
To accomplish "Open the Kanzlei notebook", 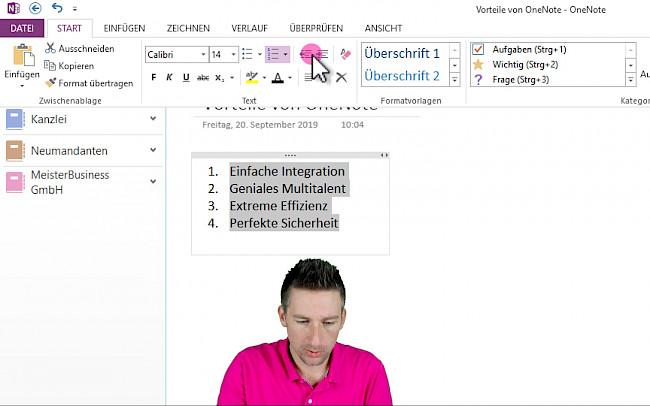I will pos(49,119).
